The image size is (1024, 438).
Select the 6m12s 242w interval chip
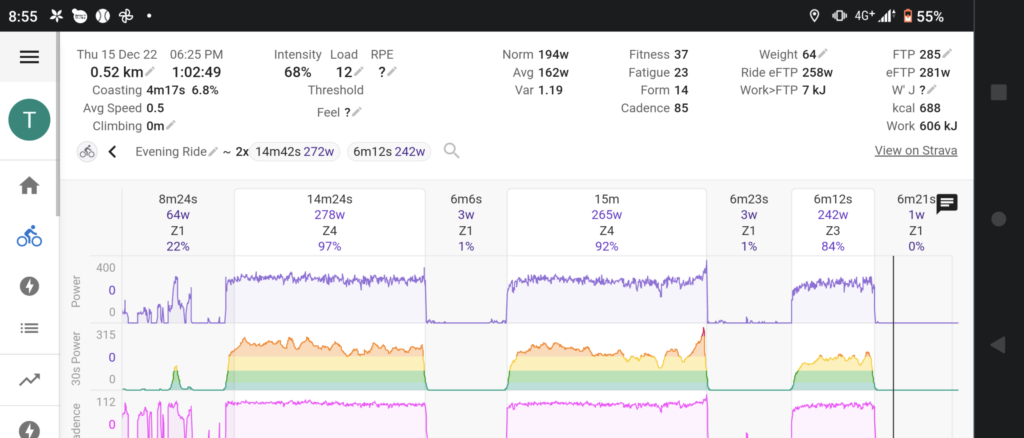[x=389, y=151]
